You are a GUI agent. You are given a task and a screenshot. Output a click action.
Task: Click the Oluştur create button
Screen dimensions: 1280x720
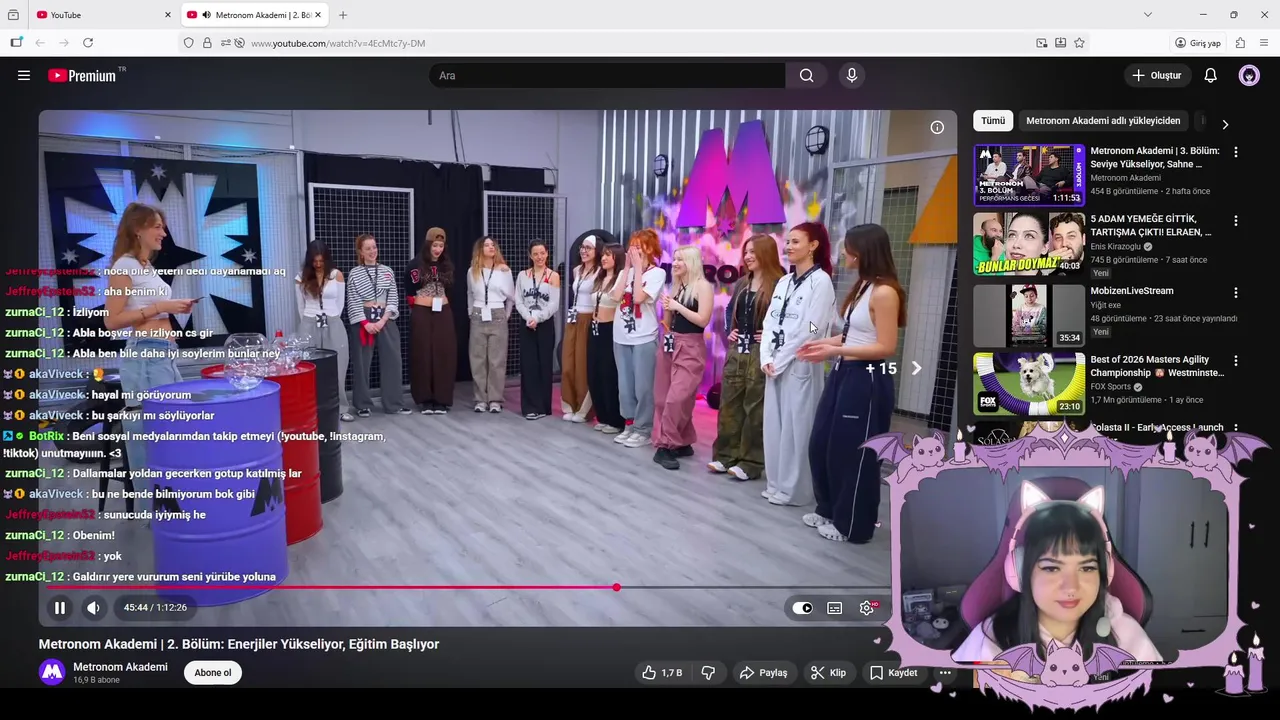[1156, 75]
